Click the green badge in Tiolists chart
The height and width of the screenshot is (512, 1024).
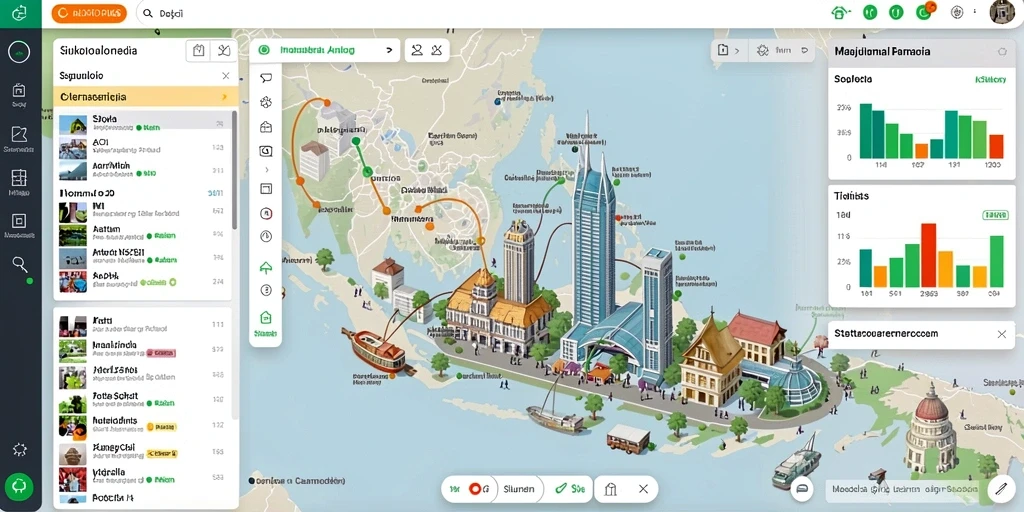[x=995, y=214]
